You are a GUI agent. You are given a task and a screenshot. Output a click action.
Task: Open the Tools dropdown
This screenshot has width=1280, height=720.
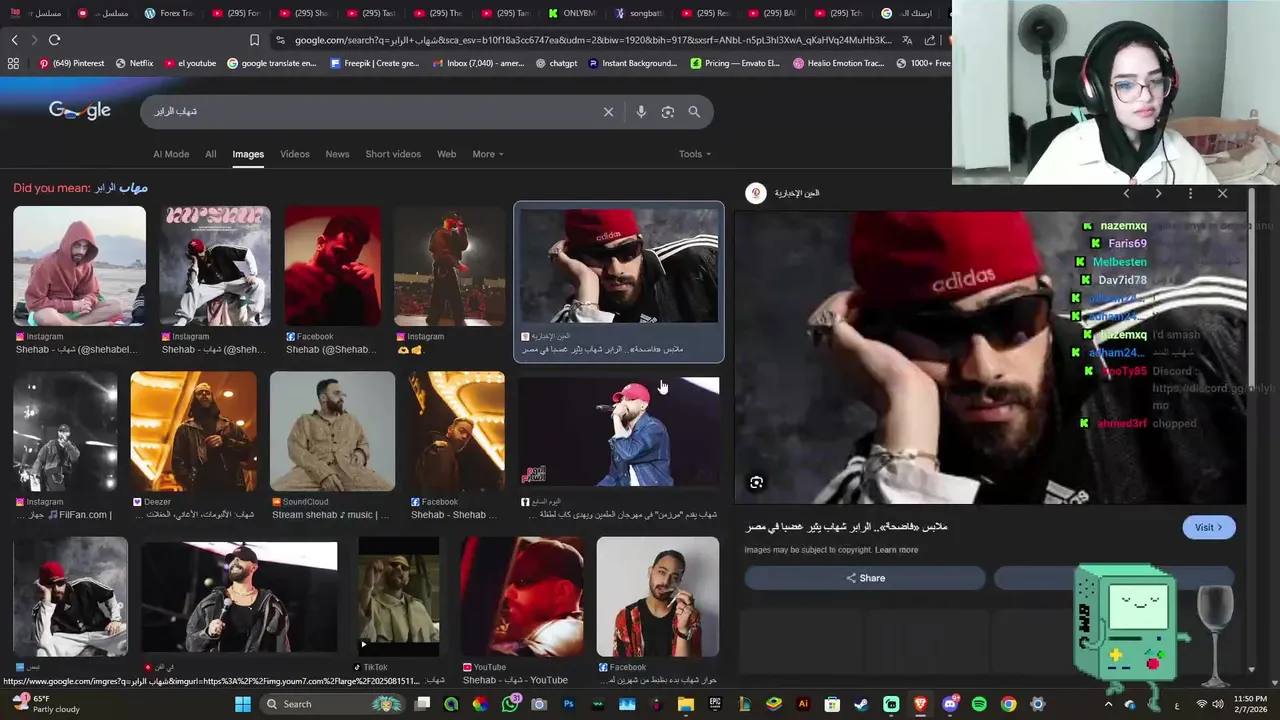point(695,154)
